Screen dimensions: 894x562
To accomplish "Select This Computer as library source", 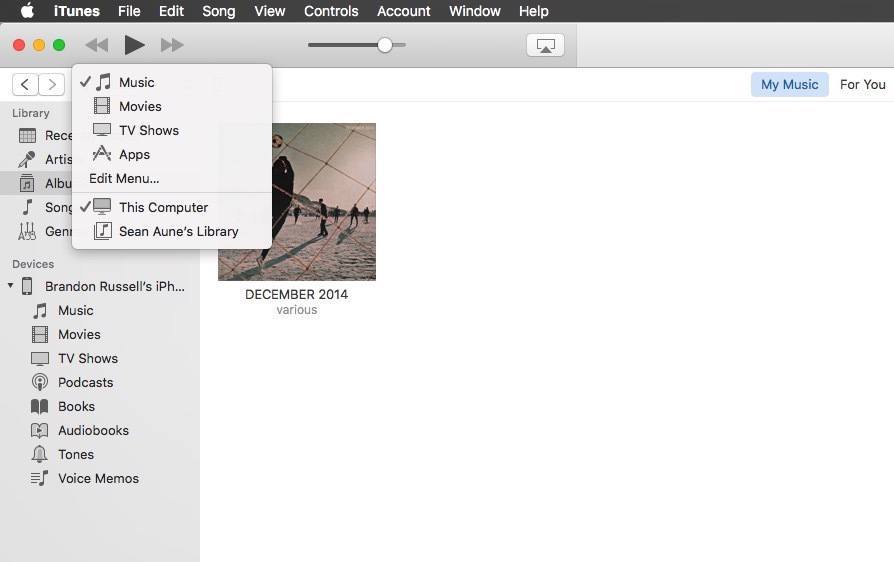I will coord(163,207).
